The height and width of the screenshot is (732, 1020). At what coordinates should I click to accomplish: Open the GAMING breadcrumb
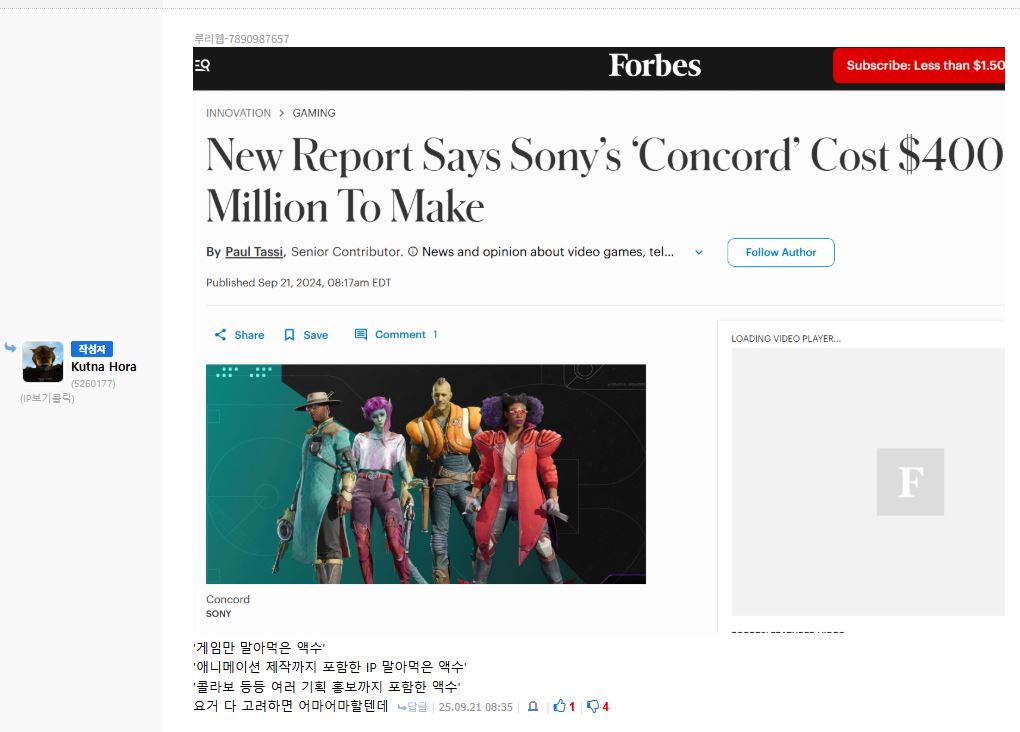(x=314, y=113)
